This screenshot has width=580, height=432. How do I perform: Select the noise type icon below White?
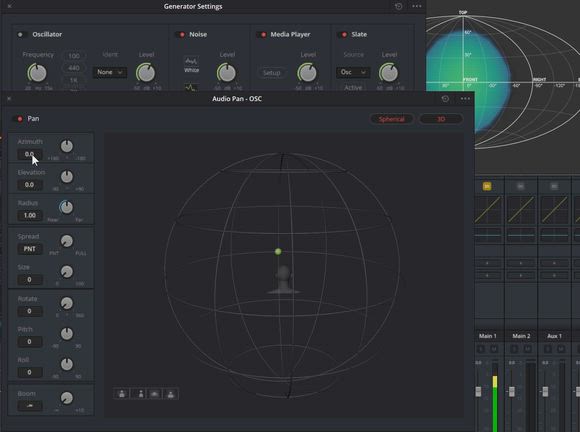(191, 88)
